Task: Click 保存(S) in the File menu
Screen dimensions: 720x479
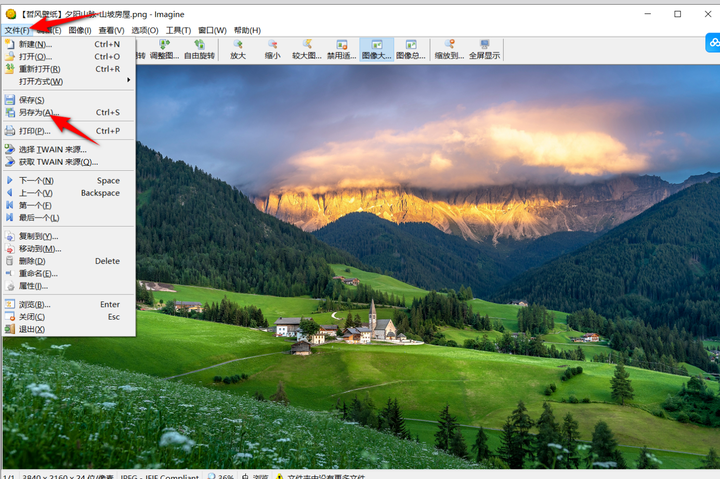Action: (x=69, y=100)
